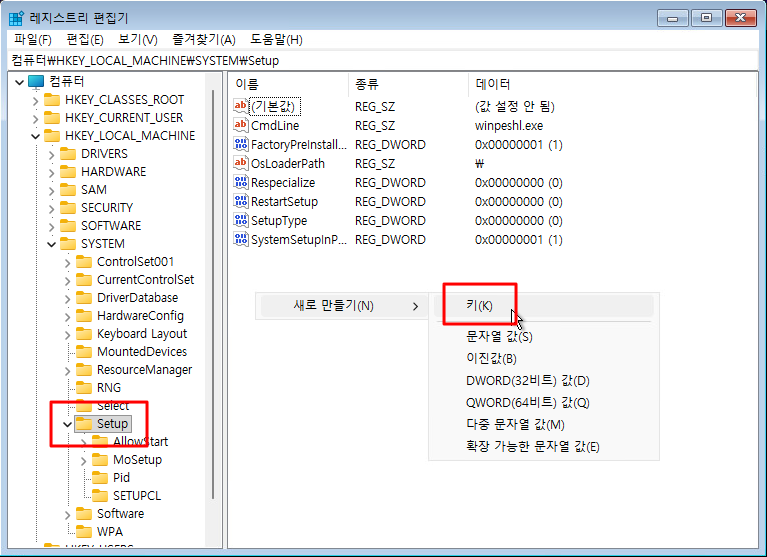
Task: Select the Software key under SYSTEM
Action: pos(120,513)
